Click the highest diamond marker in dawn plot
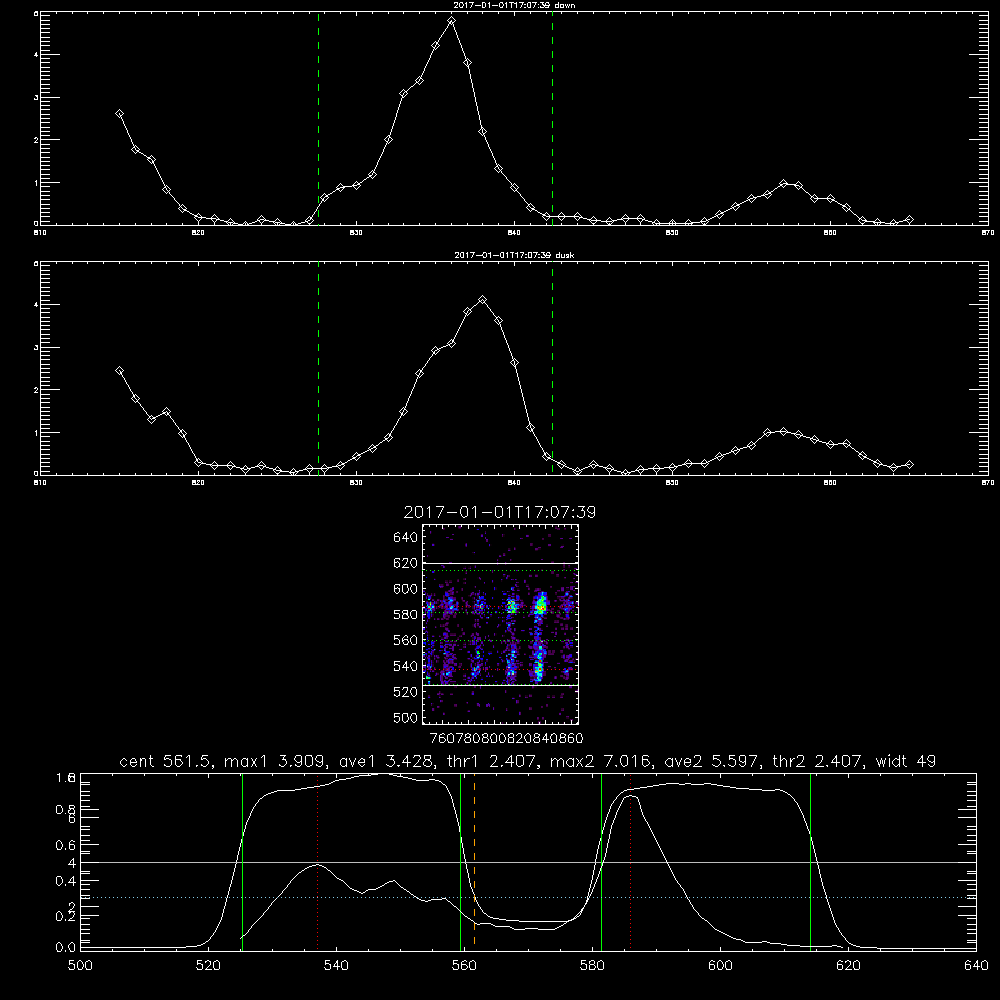Image resolution: width=1000 pixels, height=1000 pixels. tap(452, 20)
